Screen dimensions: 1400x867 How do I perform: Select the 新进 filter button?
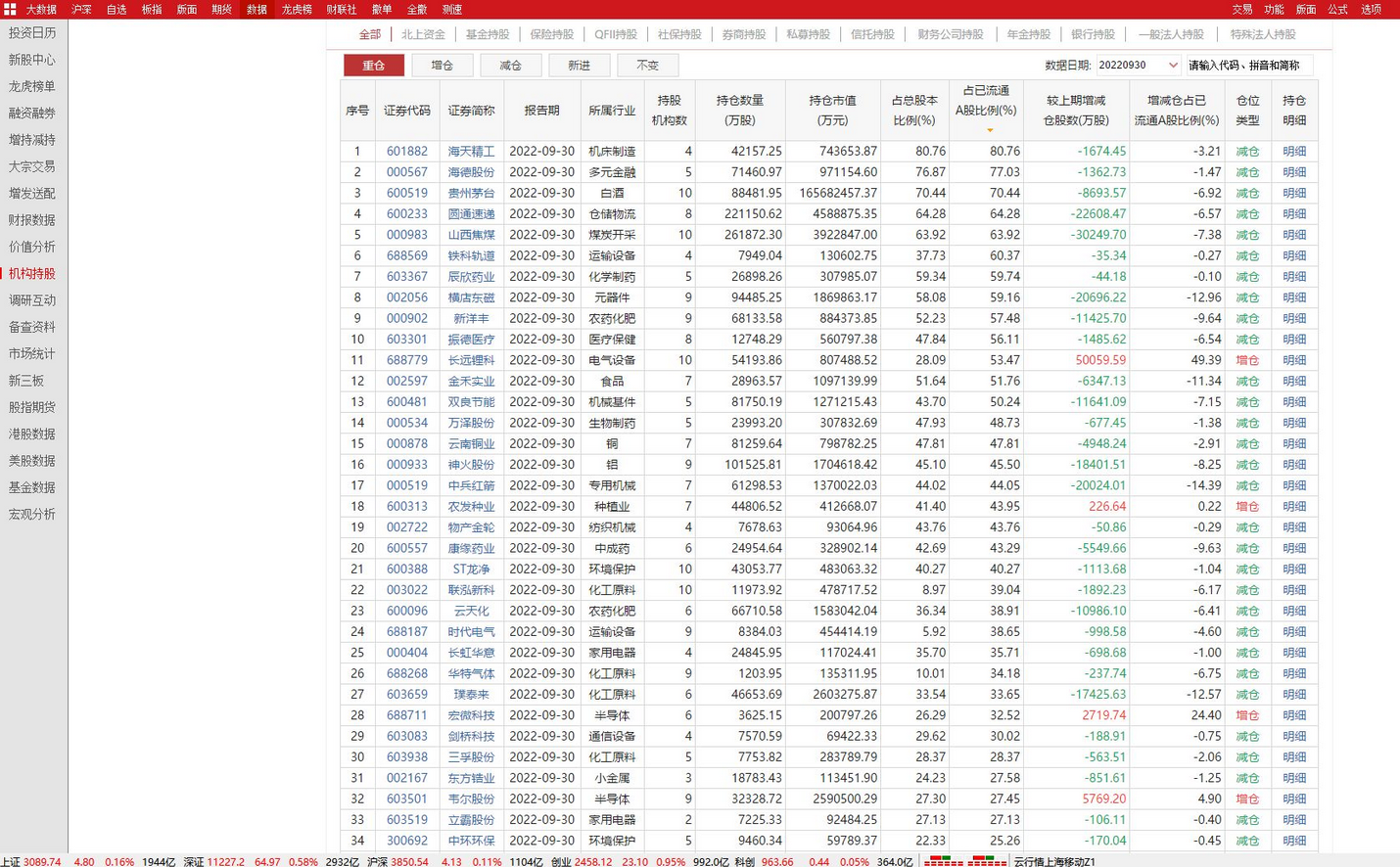[579, 66]
